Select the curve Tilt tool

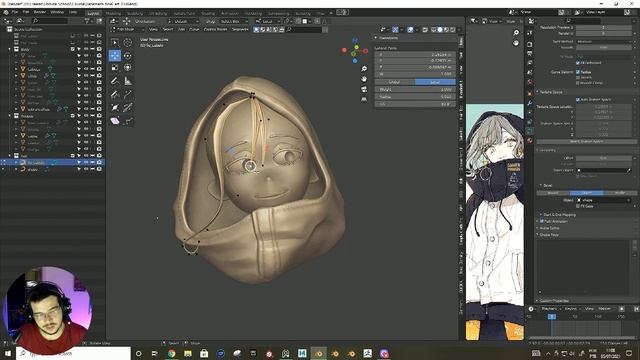pos(128,107)
